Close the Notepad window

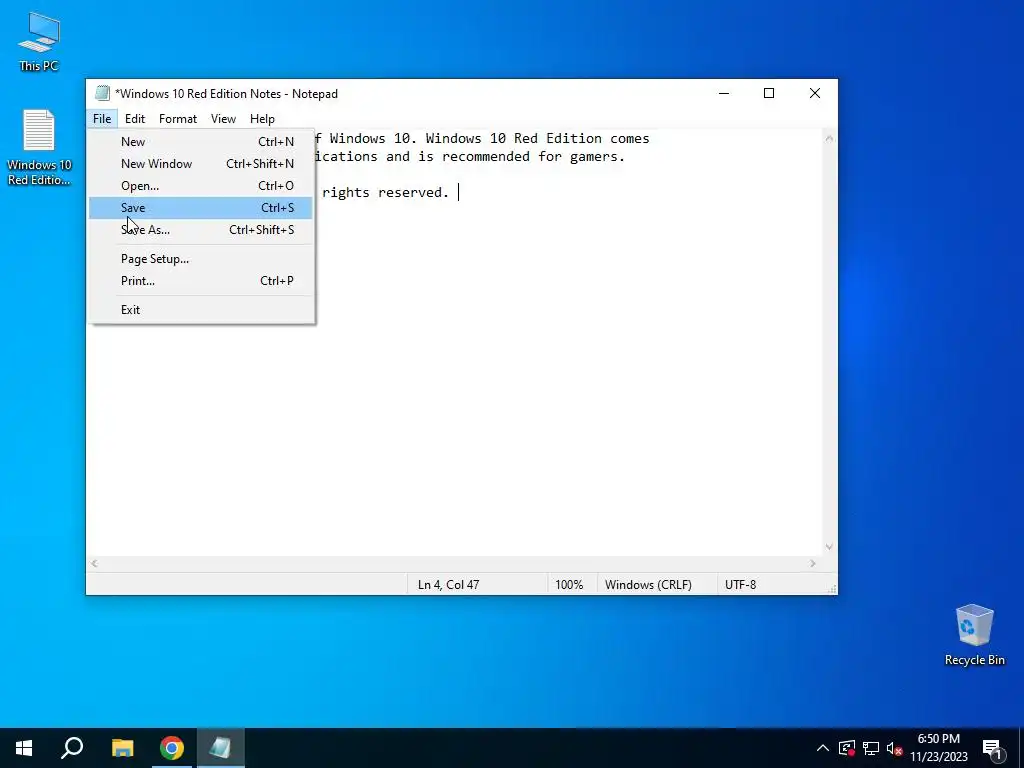point(814,93)
